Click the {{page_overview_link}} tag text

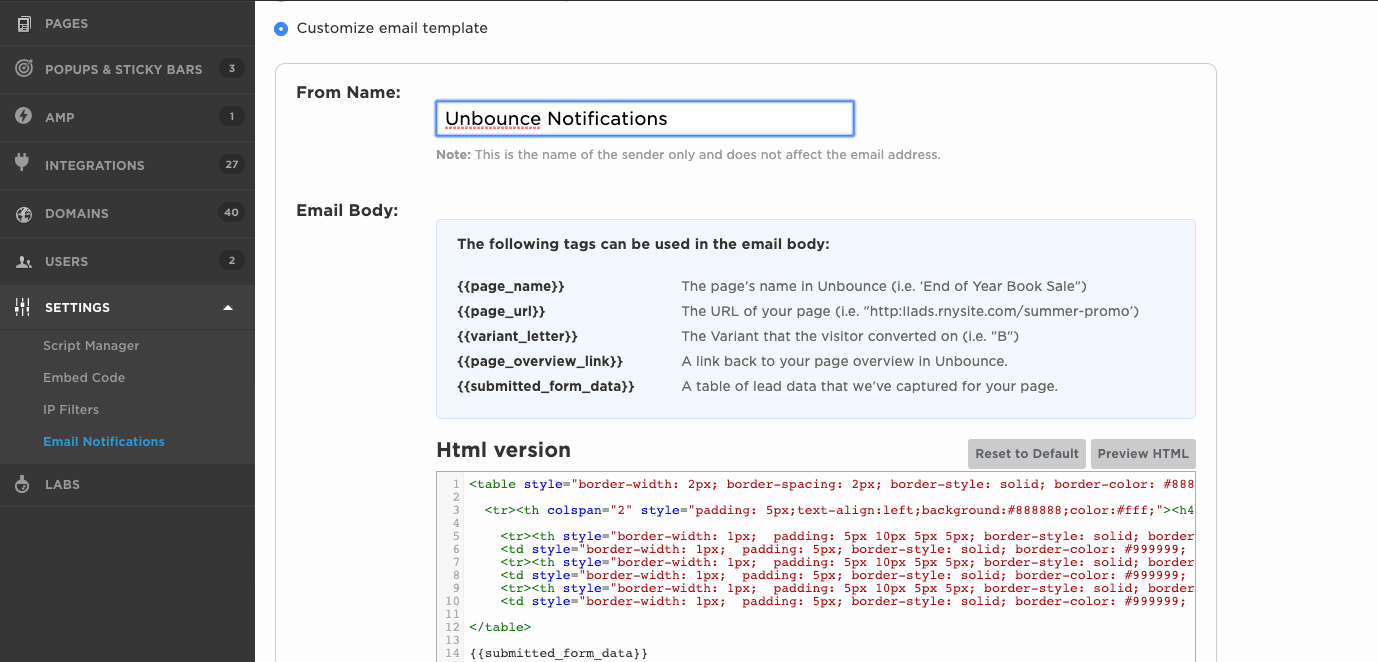click(x=540, y=361)
